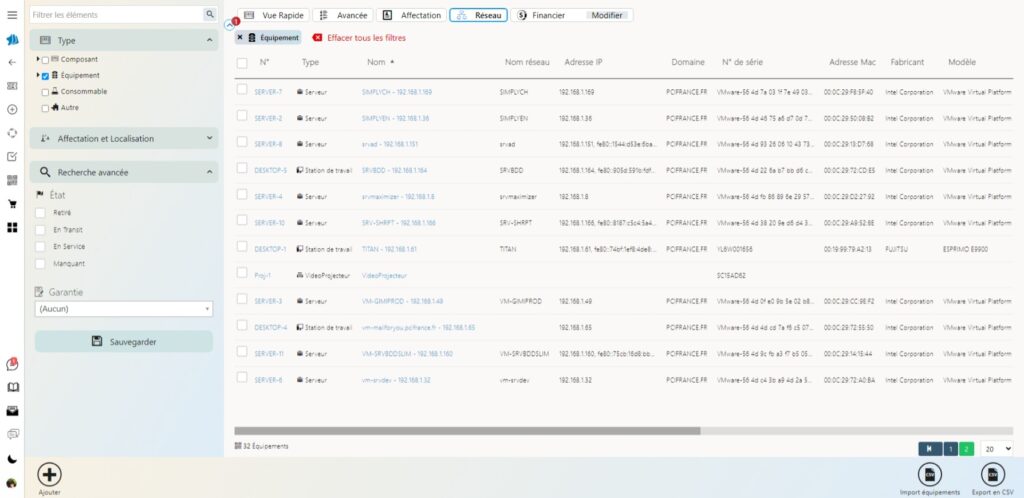This screenshot has width=1024, height=498.
Task: Switch to the Financier tab
Action: point(548,15)
